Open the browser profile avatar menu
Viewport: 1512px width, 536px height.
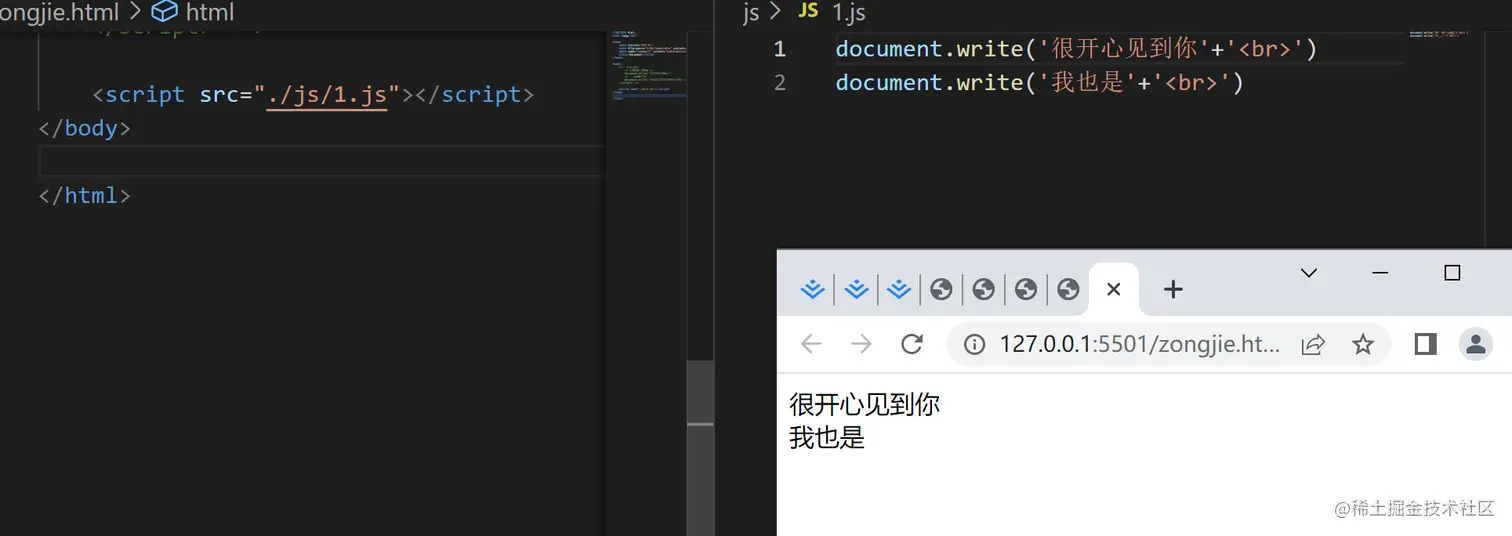click(x=1476, y=345)
